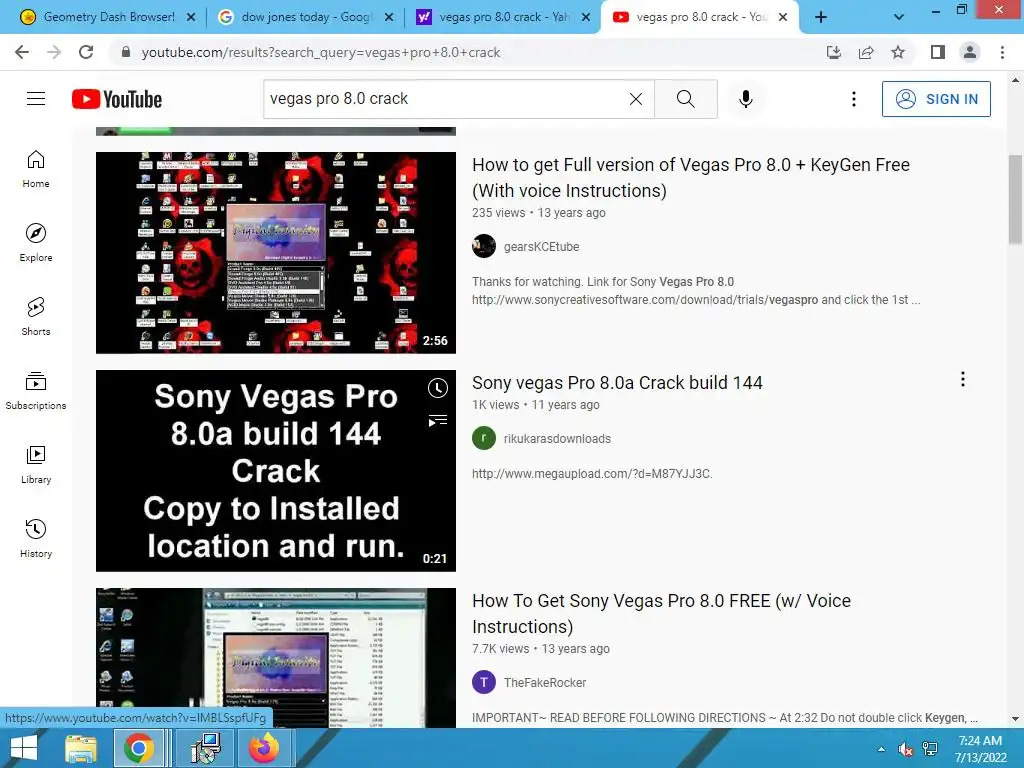Open 'How to get Full version of Vegas Pro 8.0' title
The image size is (1024, 768).
691,178
